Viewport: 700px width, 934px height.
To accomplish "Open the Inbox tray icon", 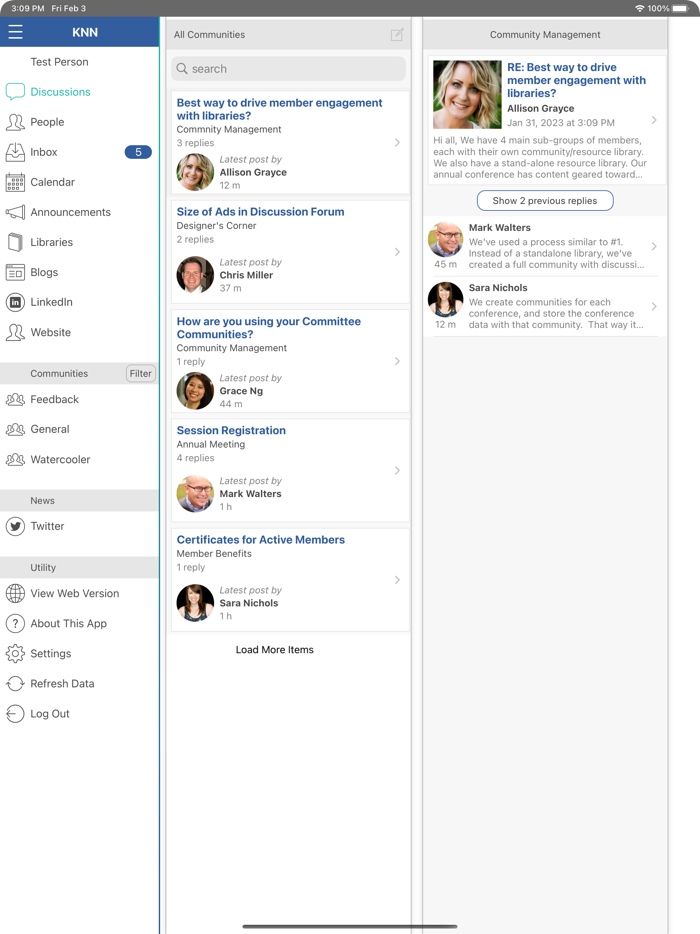I will click(x=15, y=152).
